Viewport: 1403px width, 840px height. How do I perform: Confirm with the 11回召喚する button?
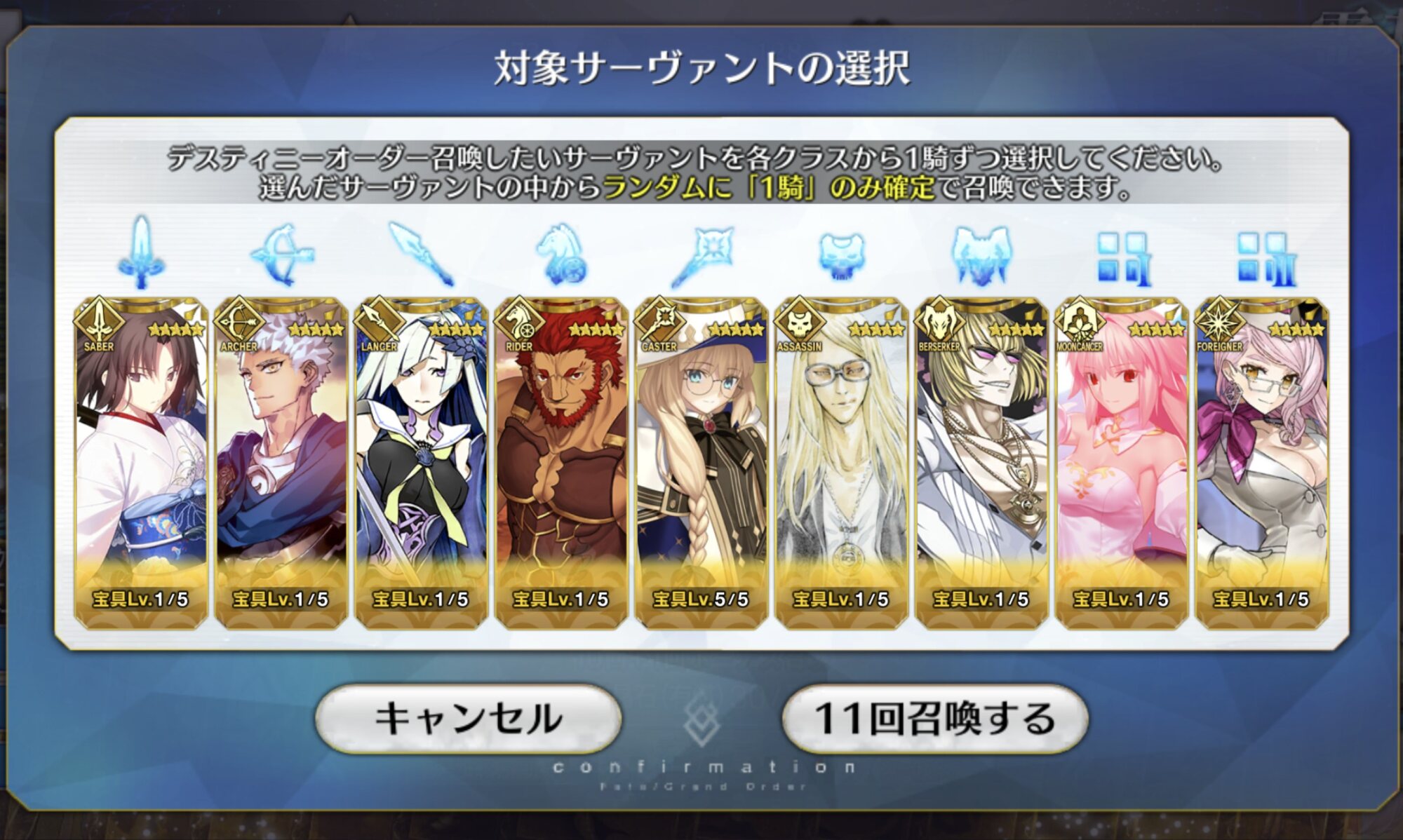point(935,719)
